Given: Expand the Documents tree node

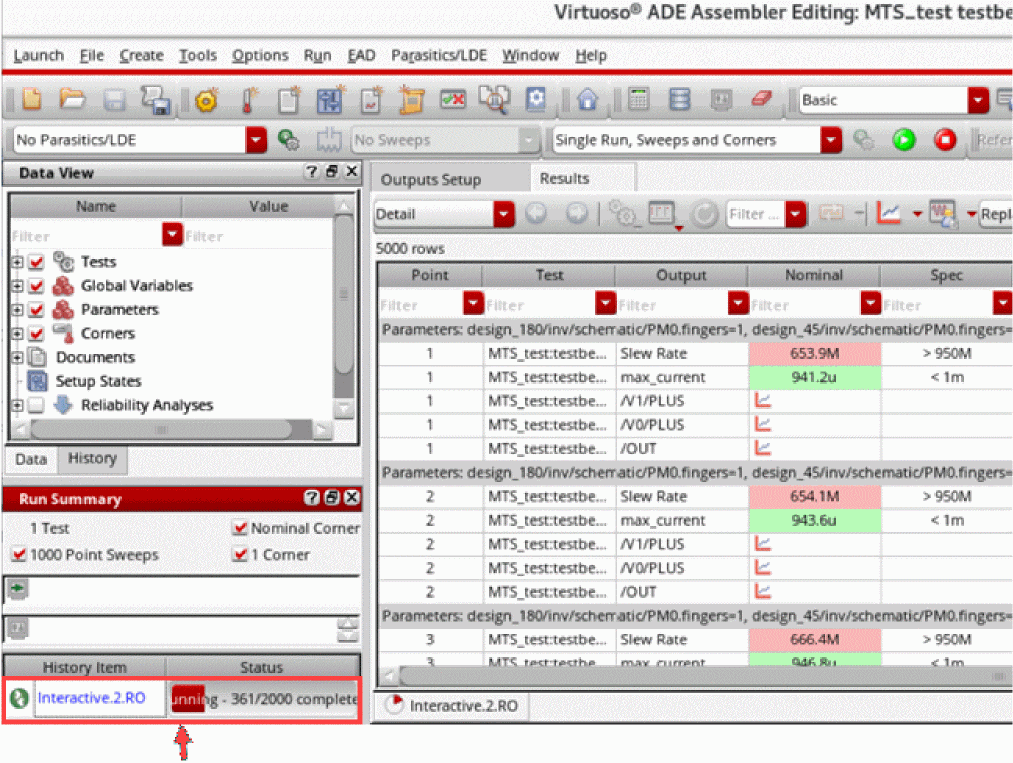Looking at the screenshot, I should pos(17,357).
